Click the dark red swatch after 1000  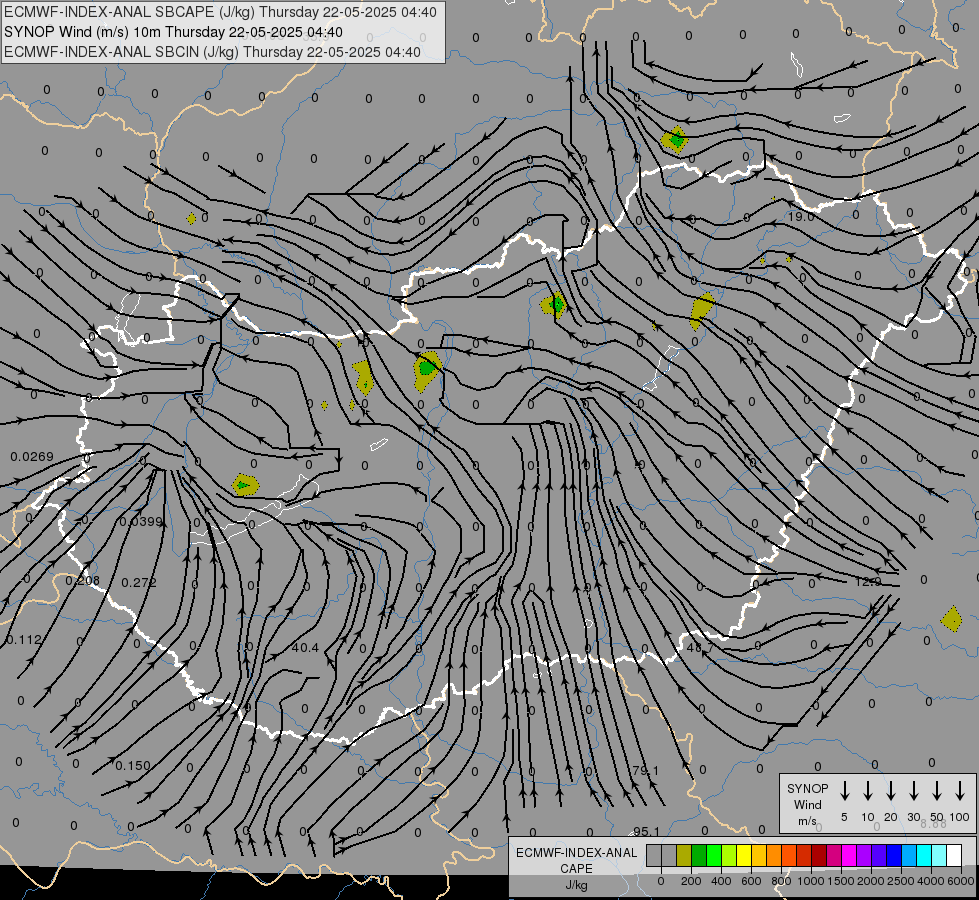point(819,855)
